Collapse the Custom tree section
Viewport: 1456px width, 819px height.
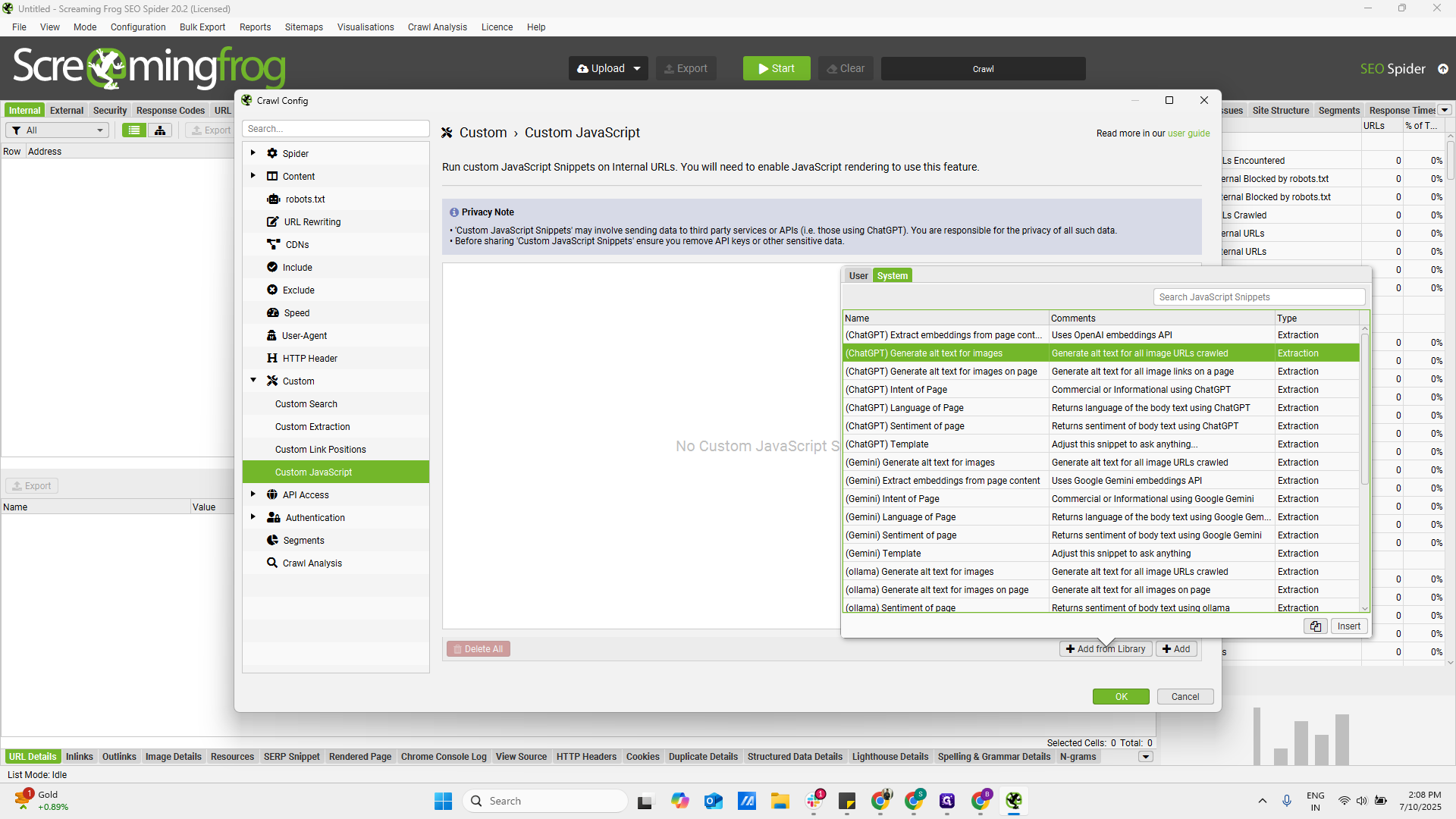253,381
